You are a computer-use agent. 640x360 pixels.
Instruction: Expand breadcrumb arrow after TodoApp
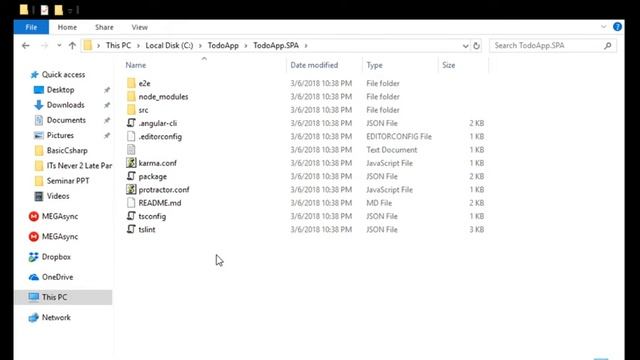[246, 46]
